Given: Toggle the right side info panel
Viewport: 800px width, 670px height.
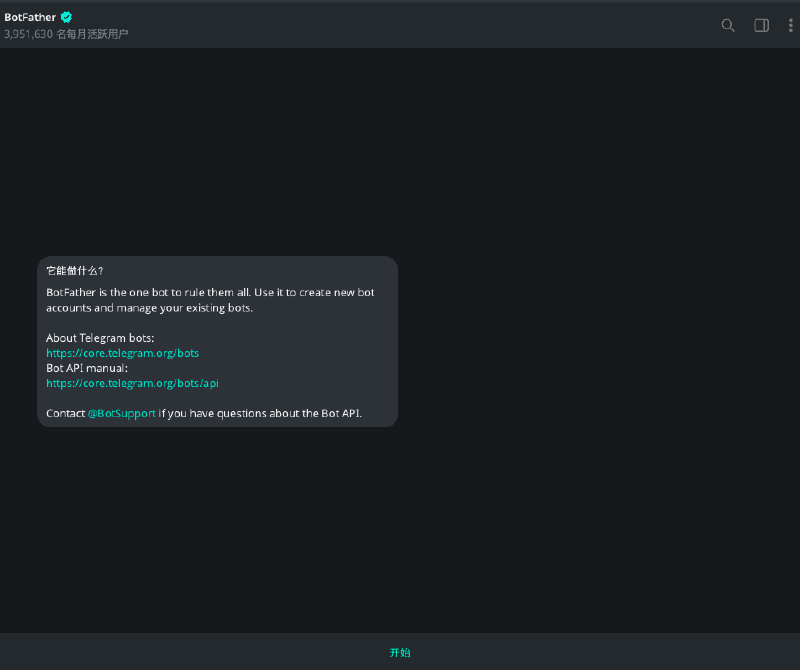Looking at the screenshot, I should click(x=761, y=25).
